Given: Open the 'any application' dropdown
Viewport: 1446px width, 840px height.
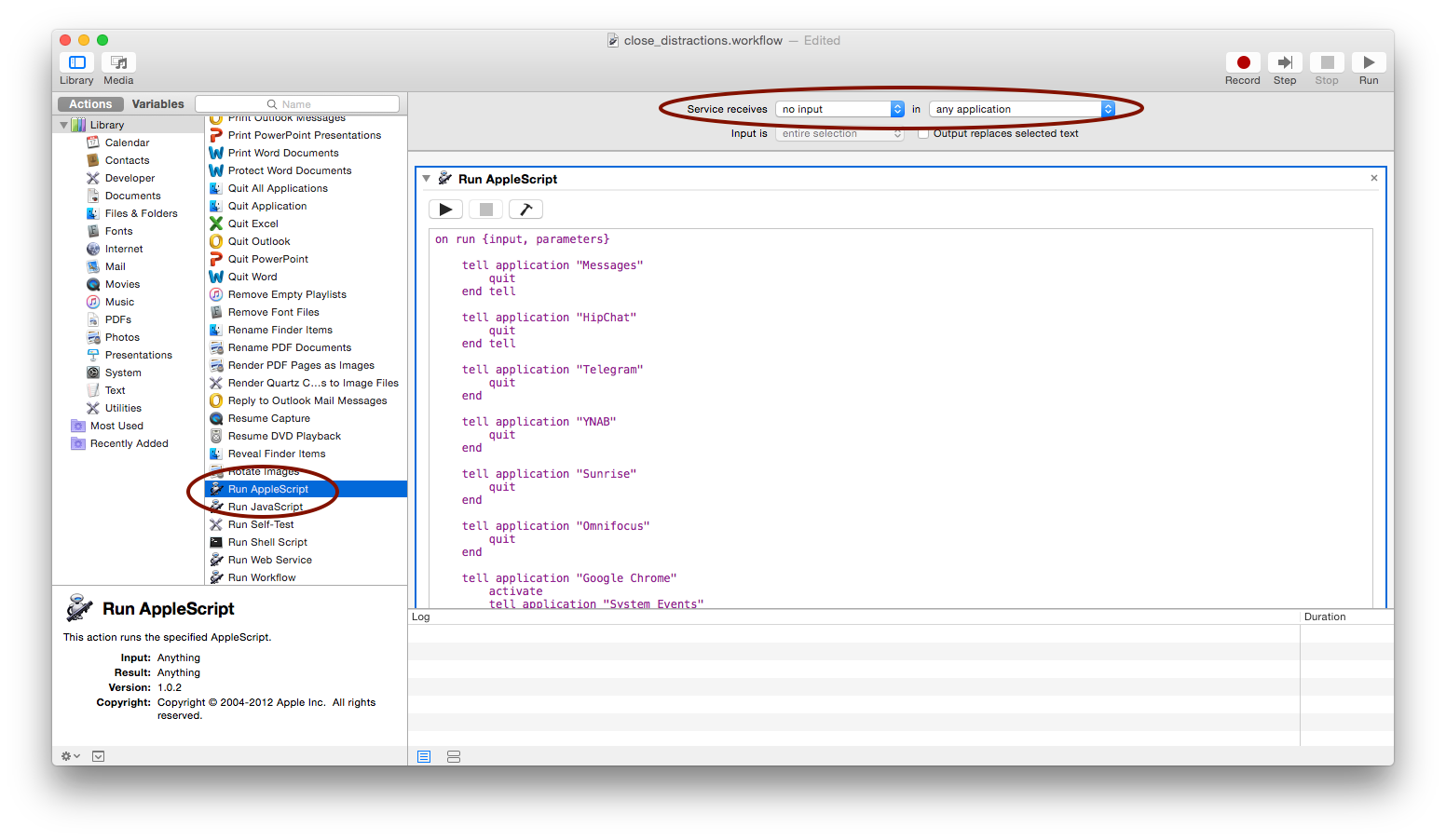Looking at the screenshot, I should (1022, 109).
